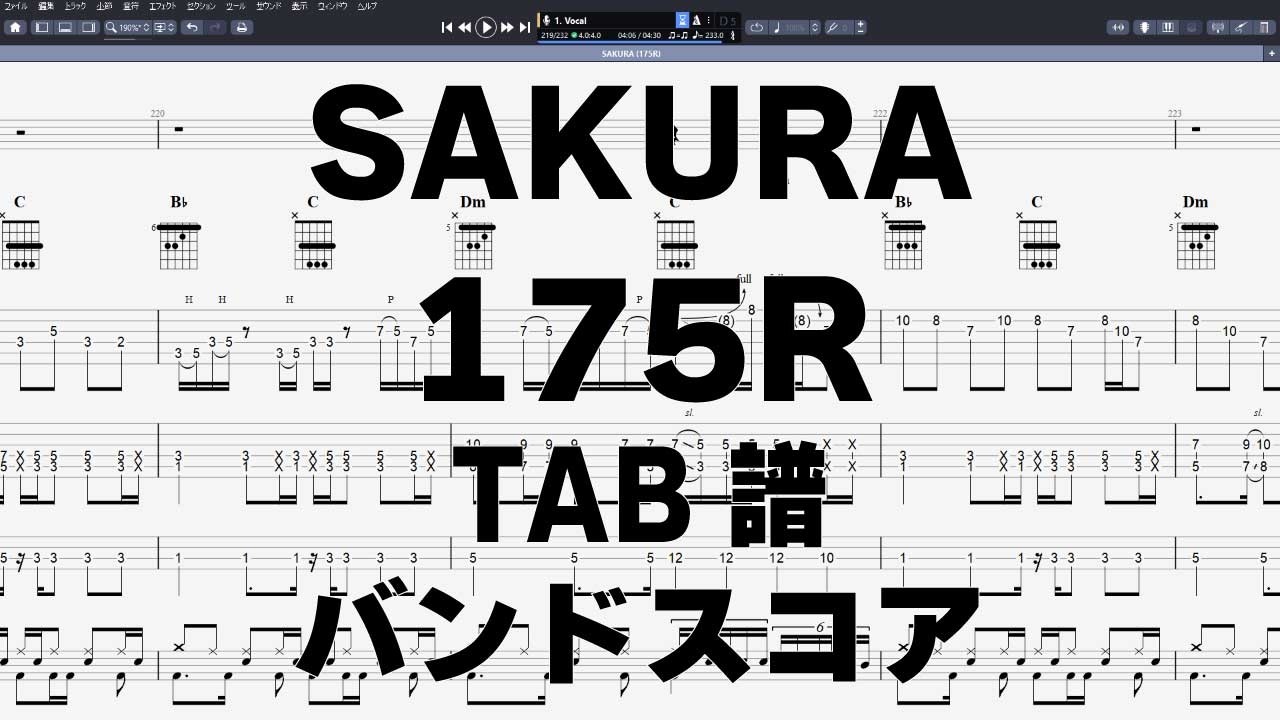
Task: Open the ツール menu
Action: pos(236,6)
